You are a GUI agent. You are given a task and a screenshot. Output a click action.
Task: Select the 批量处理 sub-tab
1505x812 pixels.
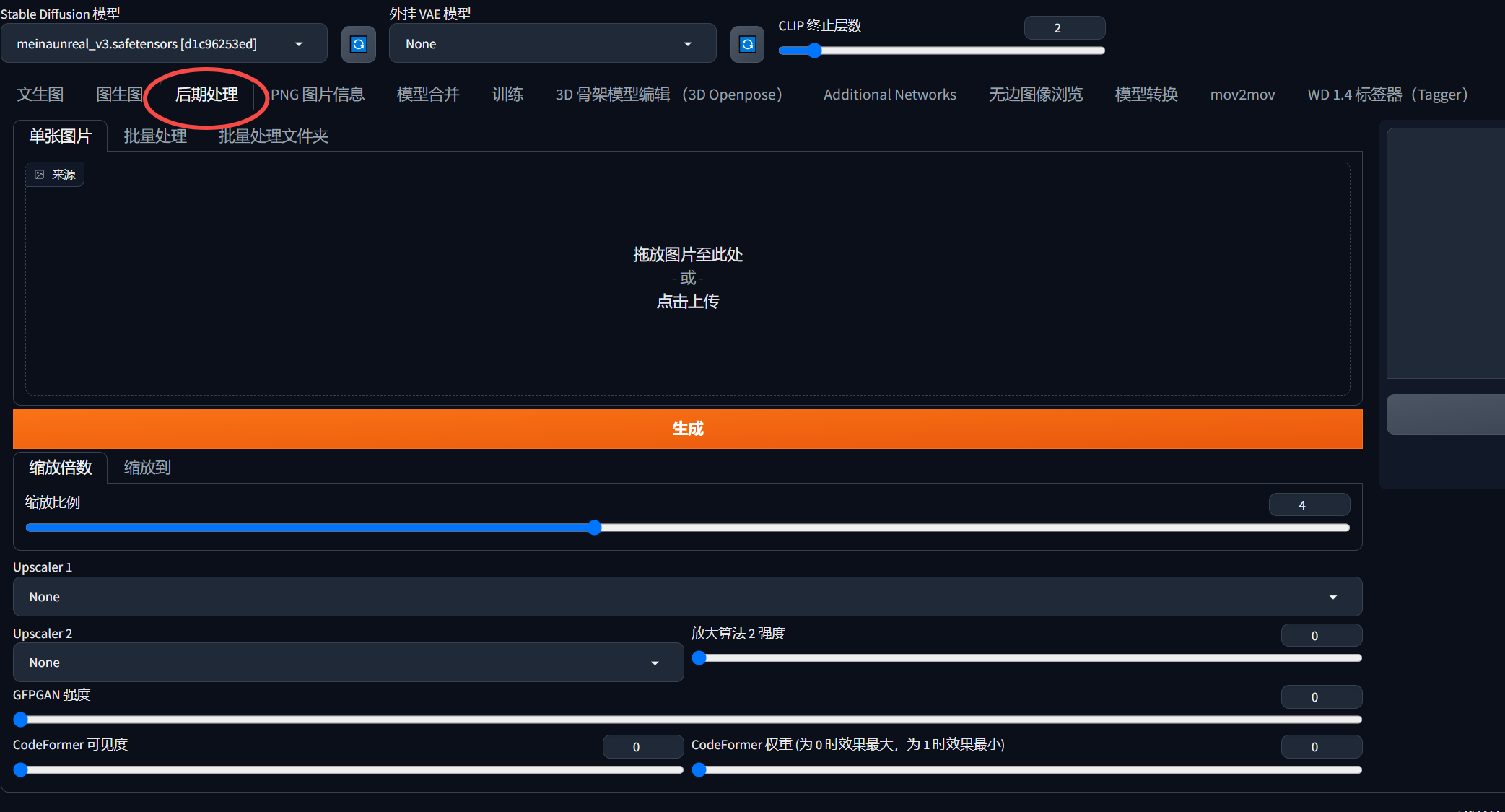click(155, 136)
